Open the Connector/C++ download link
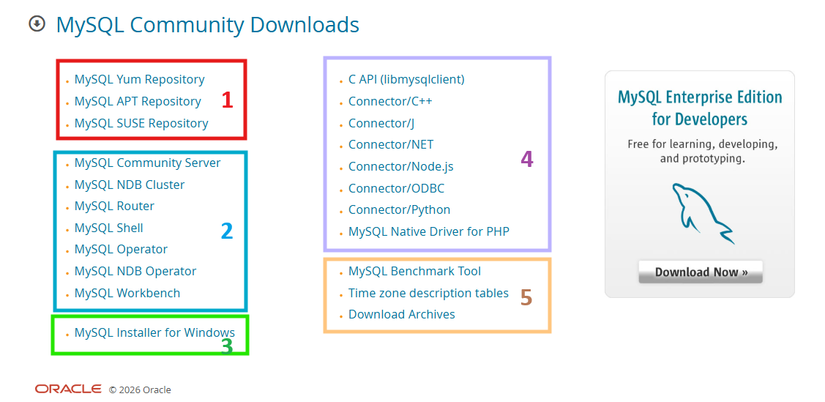 (x=390, y=101)
